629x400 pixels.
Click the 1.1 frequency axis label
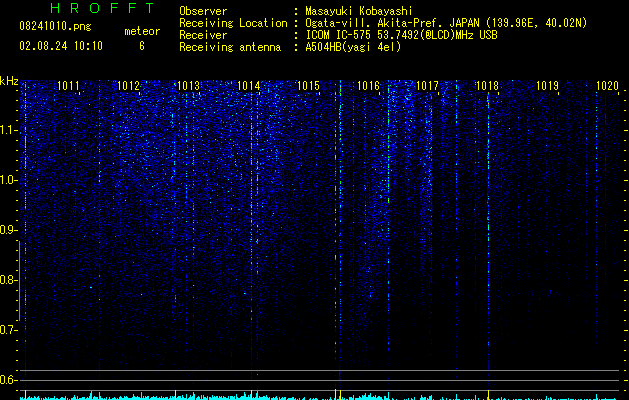pos(9,130)
